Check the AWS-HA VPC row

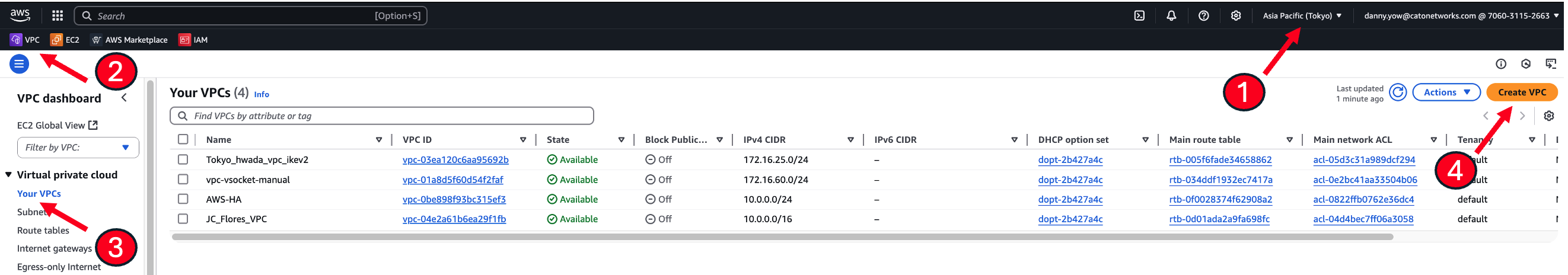click(x=183, y=199)
